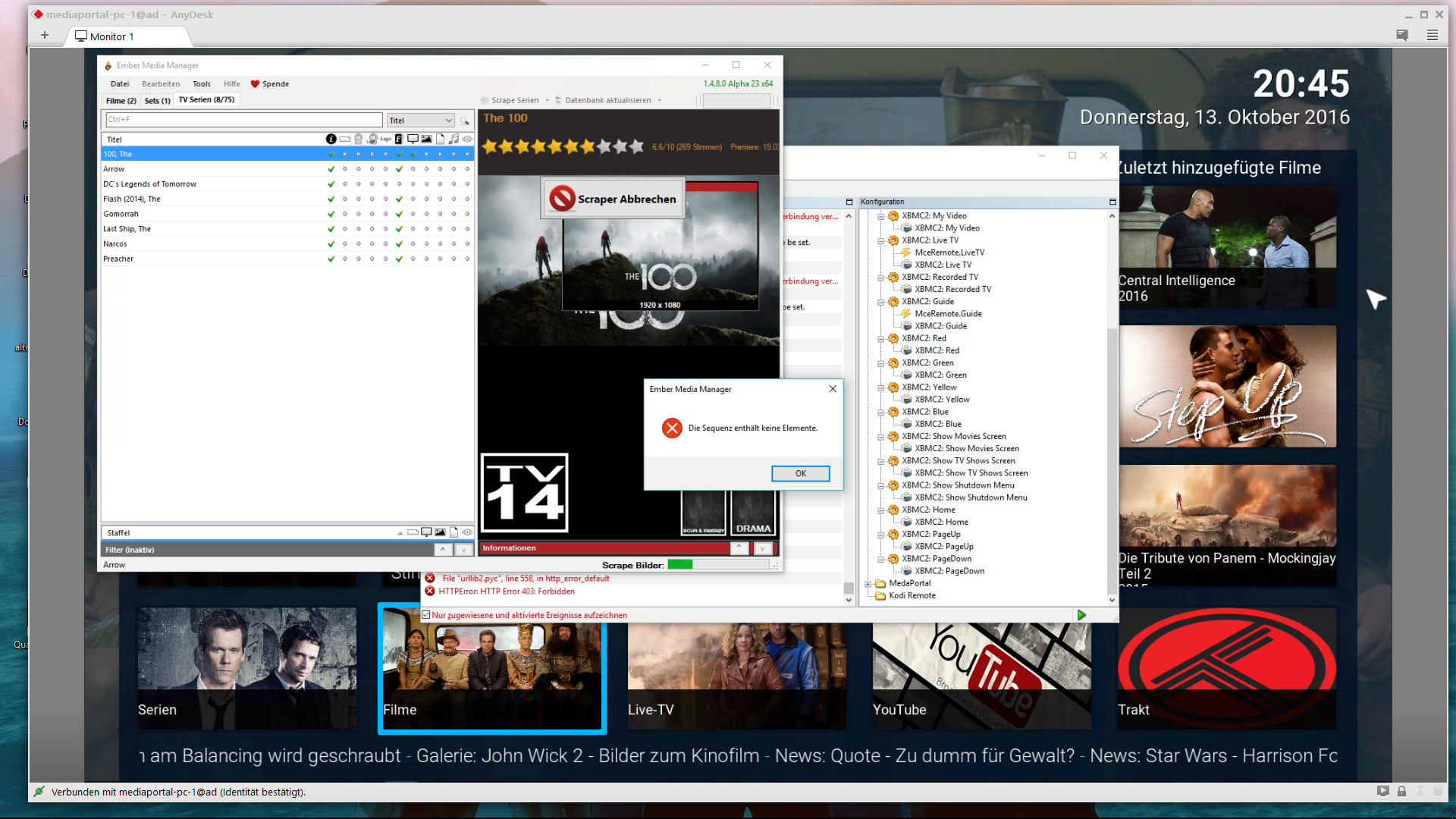Switch to the Filme (2) tab
Screen dimensions: 1456x819
pyautogui.click(x=121, y=100)
